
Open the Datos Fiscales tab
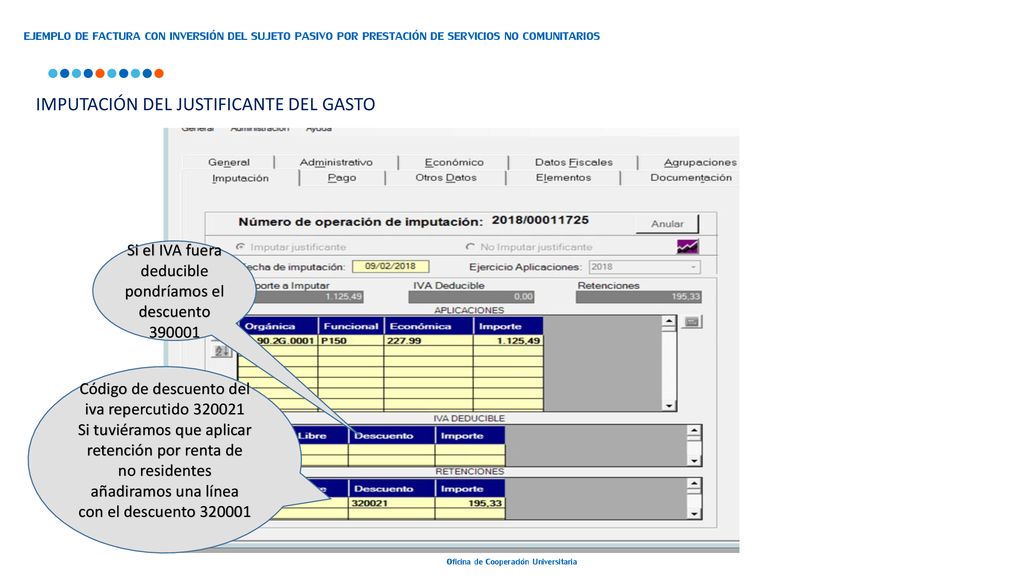point(573,162)
